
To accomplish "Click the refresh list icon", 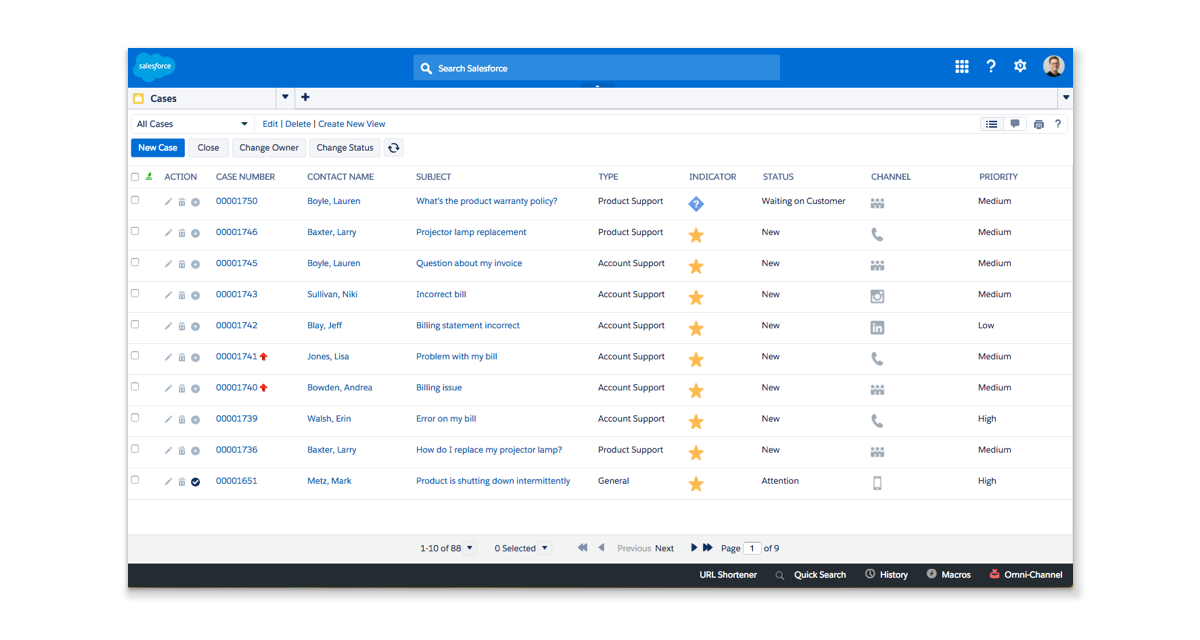I will [394, 148].
